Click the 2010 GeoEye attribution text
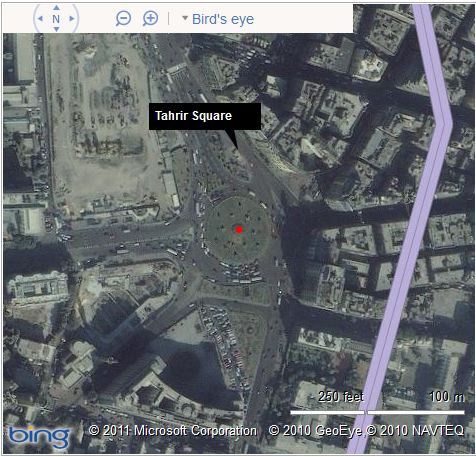Screen dimensions: 476x457 pyautogui.click(x=315, y=431)
